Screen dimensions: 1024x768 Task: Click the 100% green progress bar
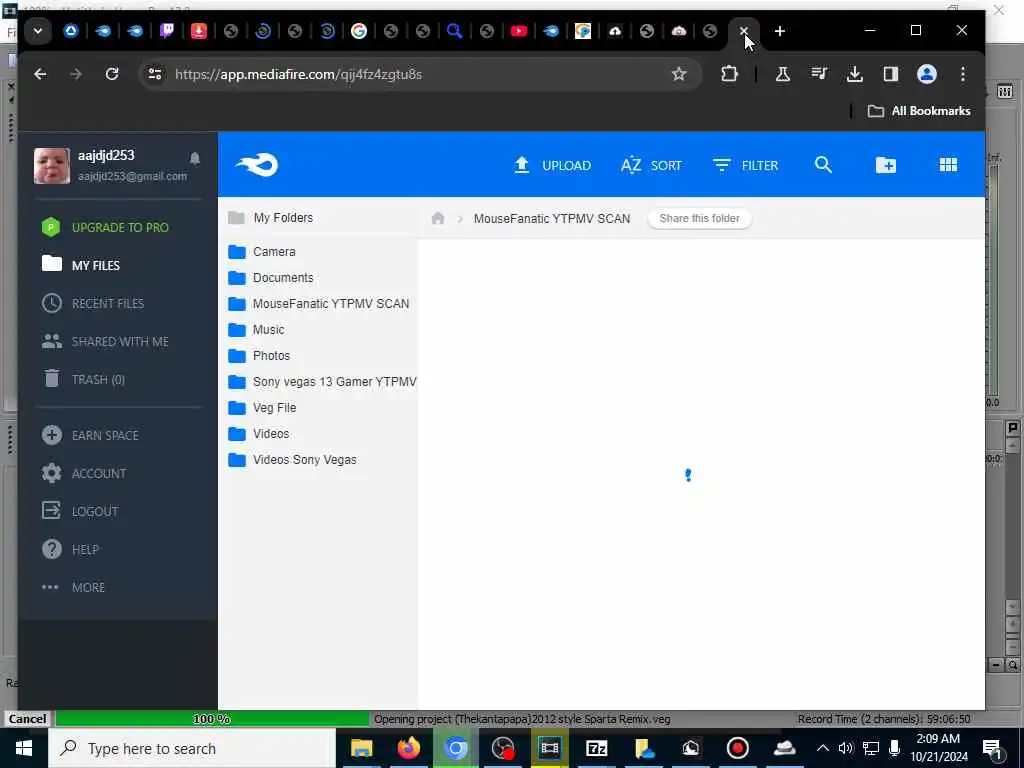[212, 718]
